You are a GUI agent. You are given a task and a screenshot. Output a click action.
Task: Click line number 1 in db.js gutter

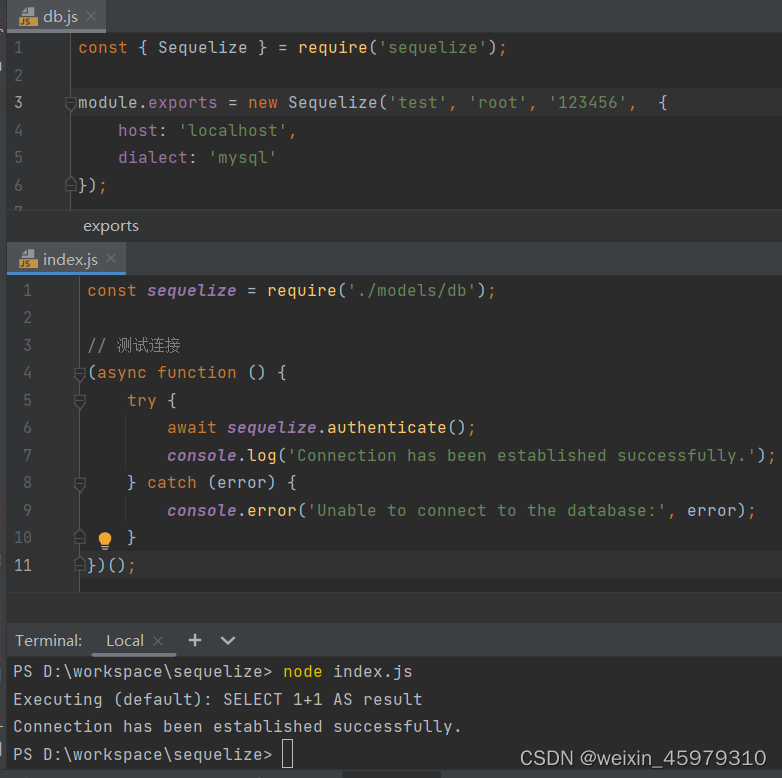pos(18,47)
